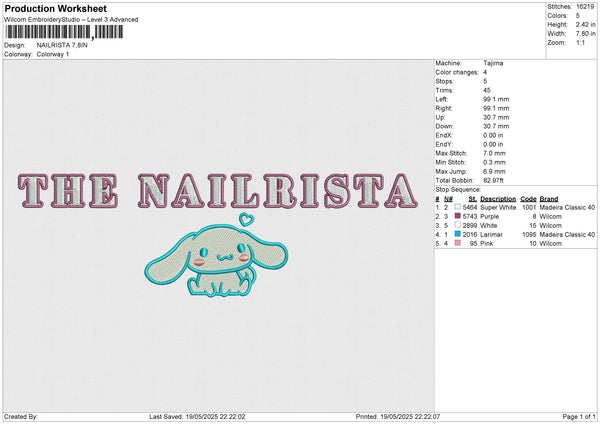Click the Wilcom EmbroideryStudio level text
The height and width of the screenshot is (424, 600).
tap(71, 20)
